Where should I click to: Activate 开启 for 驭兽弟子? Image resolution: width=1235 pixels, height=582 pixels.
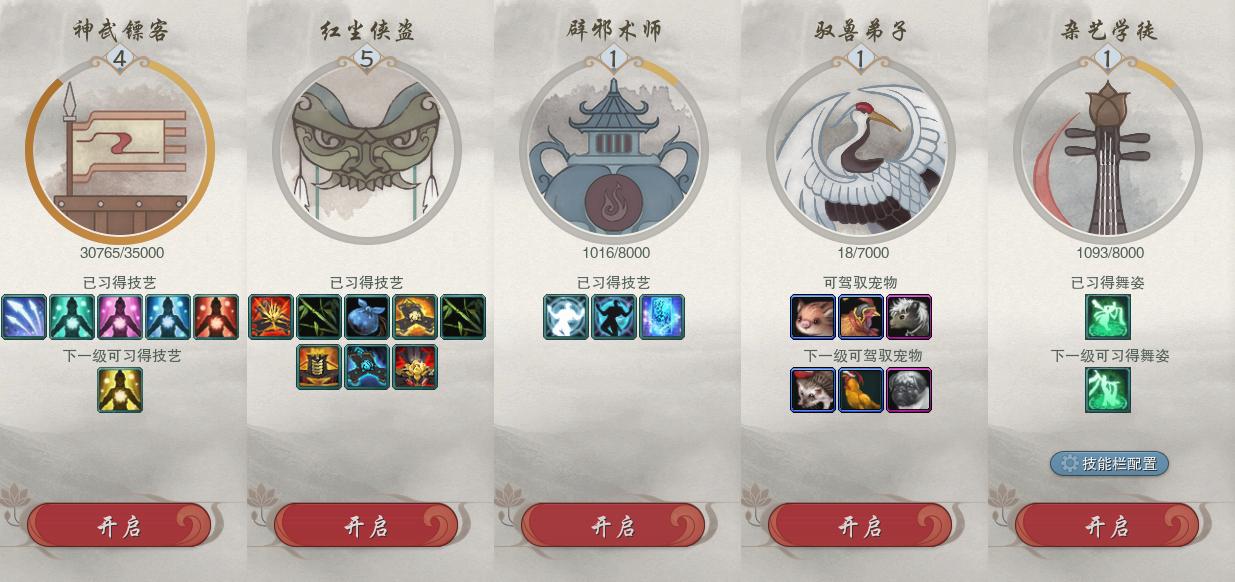point(860,526)
